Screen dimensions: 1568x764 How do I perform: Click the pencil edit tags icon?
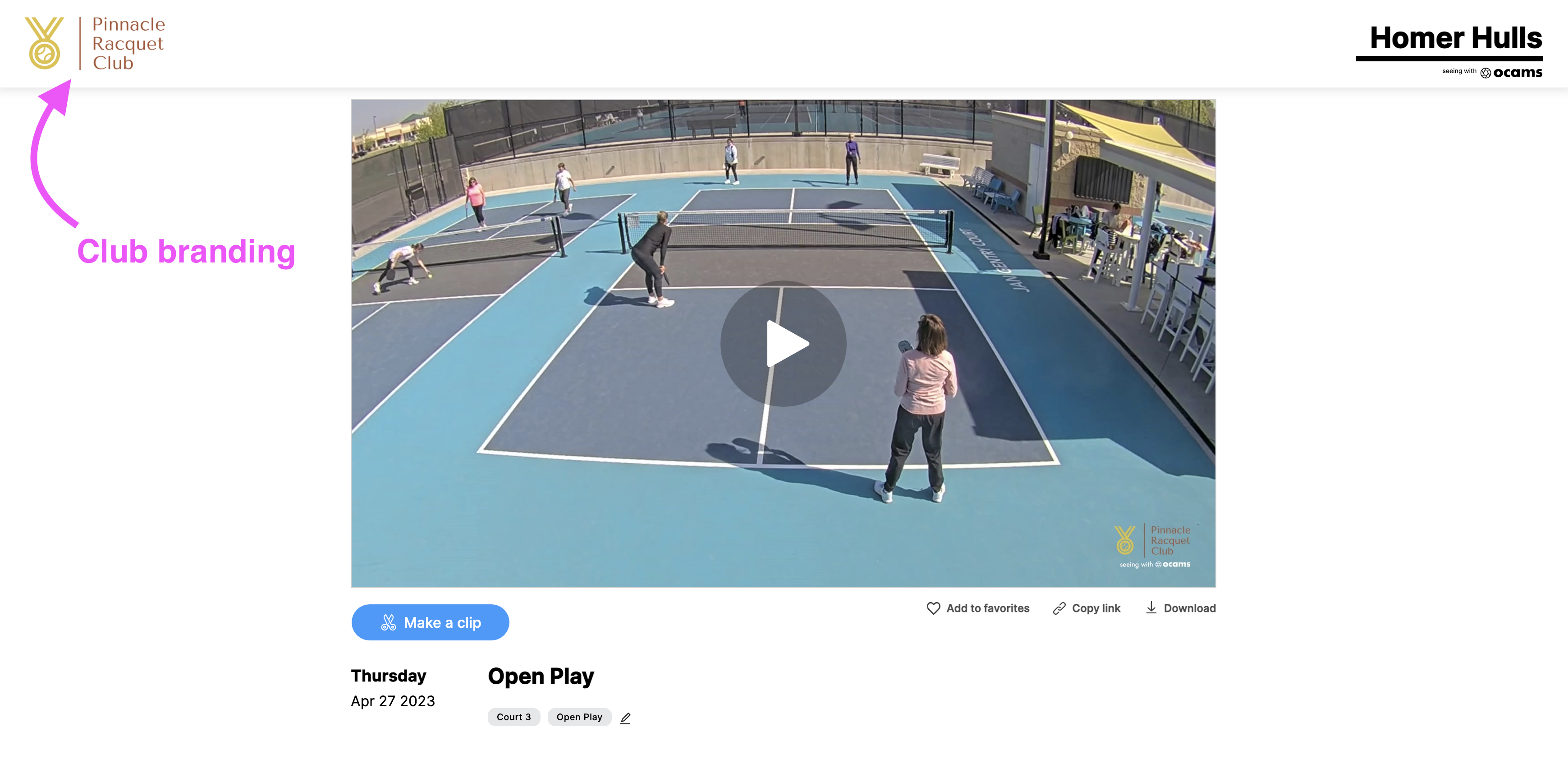625,718
